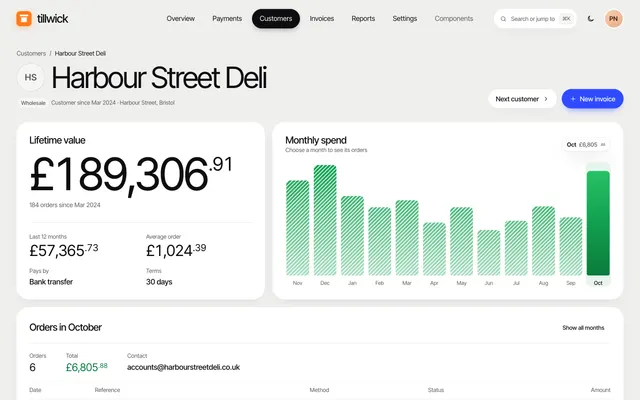This screenshot has width=640, height=400.
Task: Click the £57,365.73 last 12 months value
Action: pos(64,250)
